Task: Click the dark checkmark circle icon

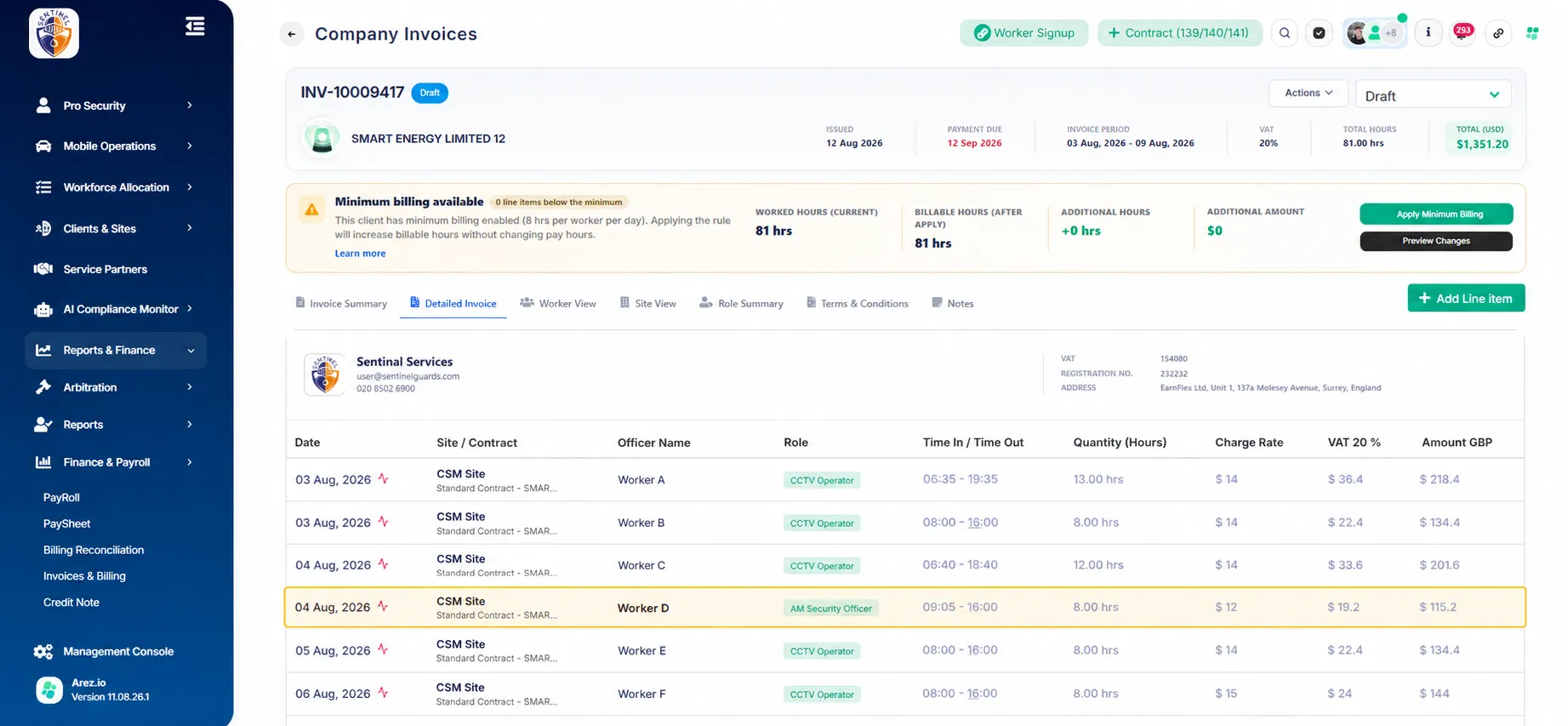Action: point(1319,33)
